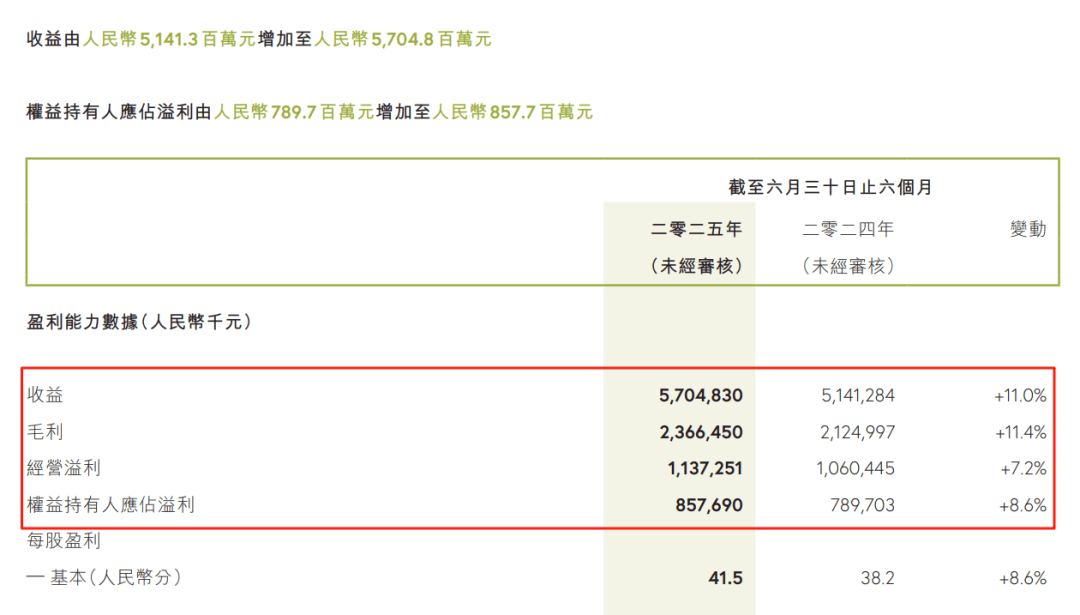Select the 盈利能力數據 section heading
This screenshot has height=615, width=1080.
[x=138, y=322]
